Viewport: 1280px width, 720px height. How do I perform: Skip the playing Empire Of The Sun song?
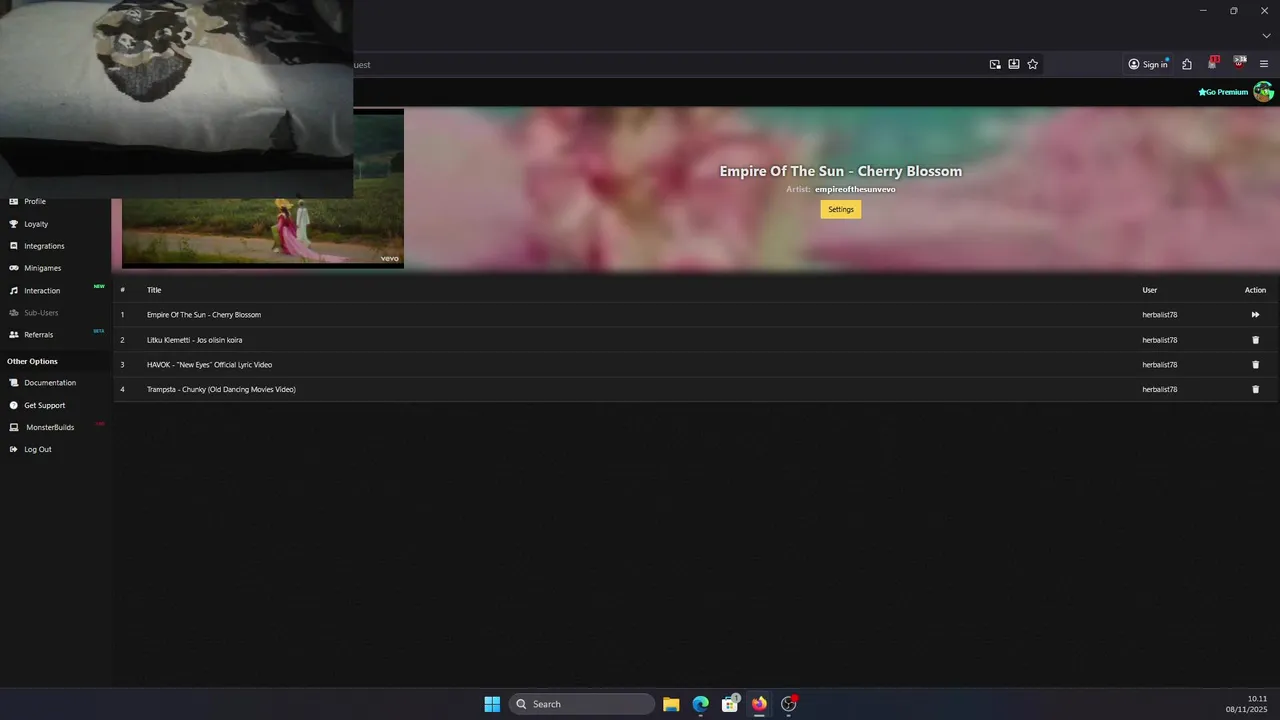(x=1255, y=315)
